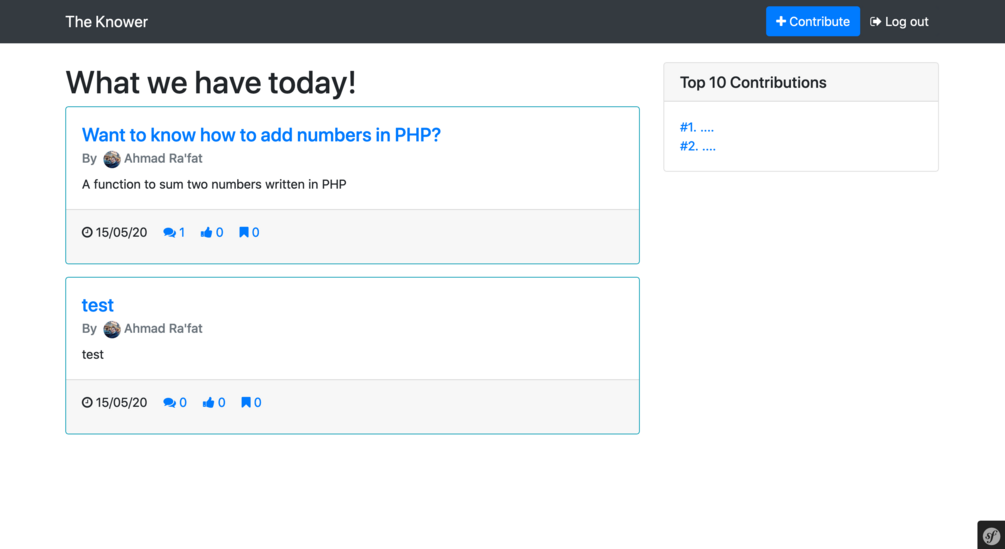Go to The Knower home brand
The width and height of the screenshot is (1005, 549).
[x=106, y=22]
